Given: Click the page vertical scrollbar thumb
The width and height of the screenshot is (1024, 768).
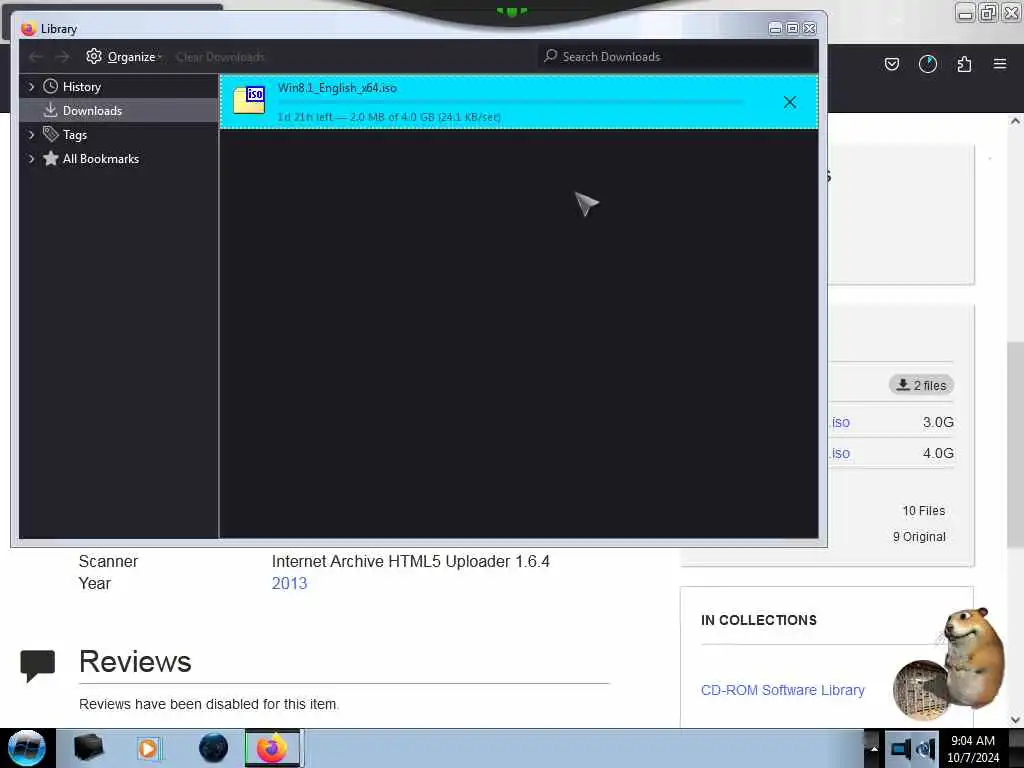Looking at the screenshot, I should tap(1015, 444).
